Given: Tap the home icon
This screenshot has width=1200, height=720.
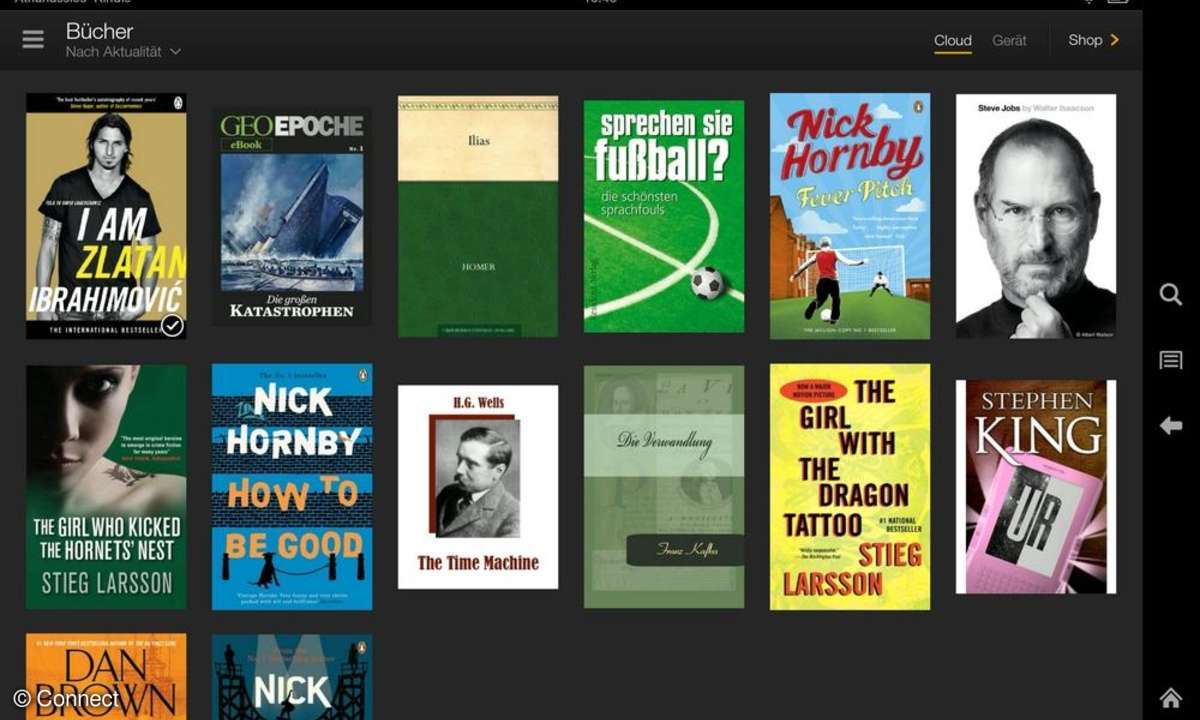Looking at the screenshot, I should 1171,698.
